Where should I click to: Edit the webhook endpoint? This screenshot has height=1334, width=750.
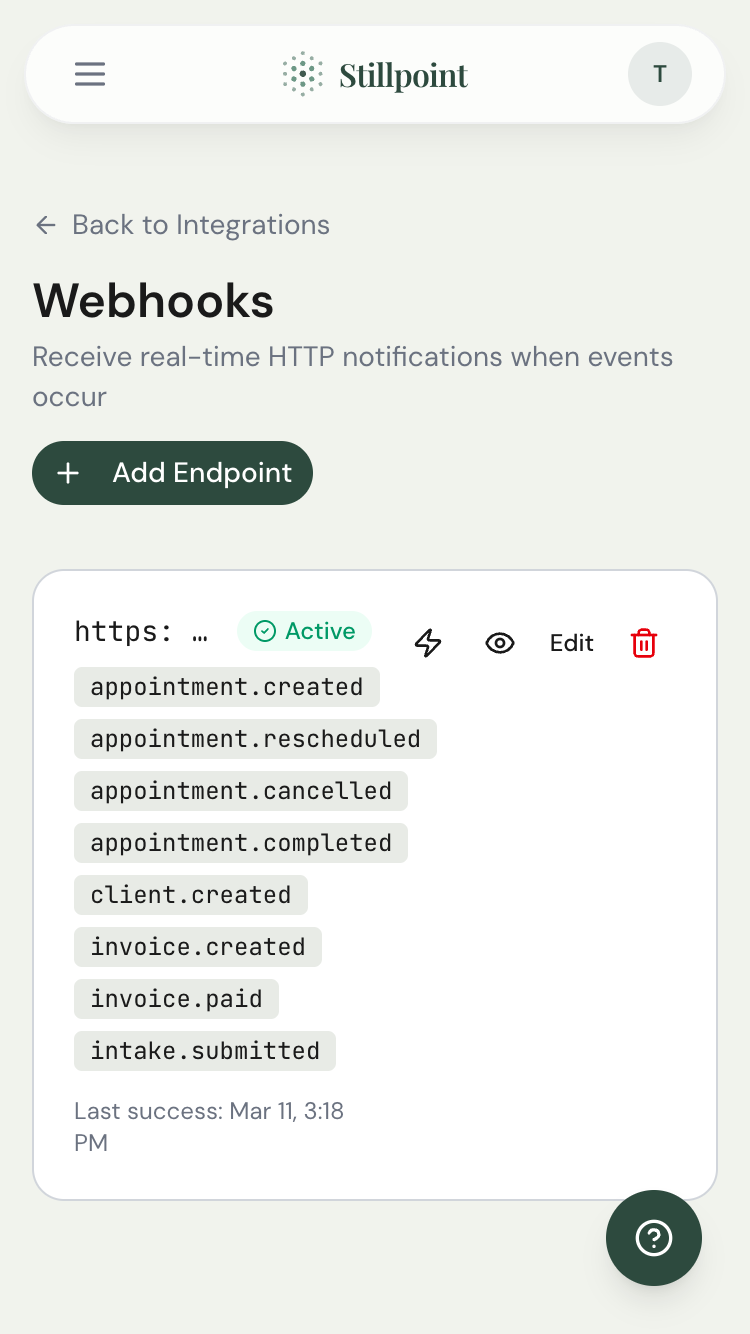[x=571, y=643]
